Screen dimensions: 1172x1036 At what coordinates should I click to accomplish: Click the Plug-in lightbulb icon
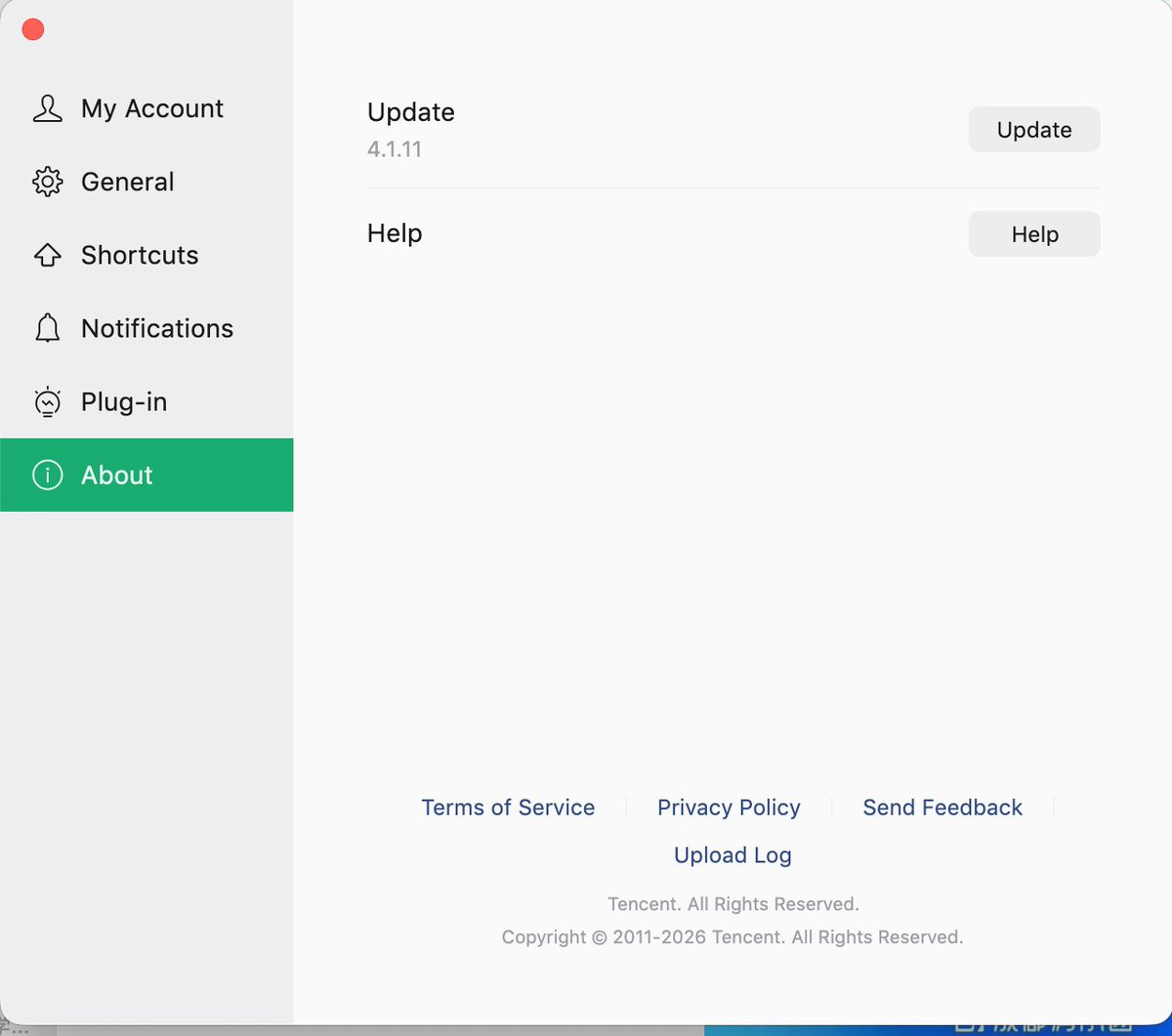(x=47, y=401)
